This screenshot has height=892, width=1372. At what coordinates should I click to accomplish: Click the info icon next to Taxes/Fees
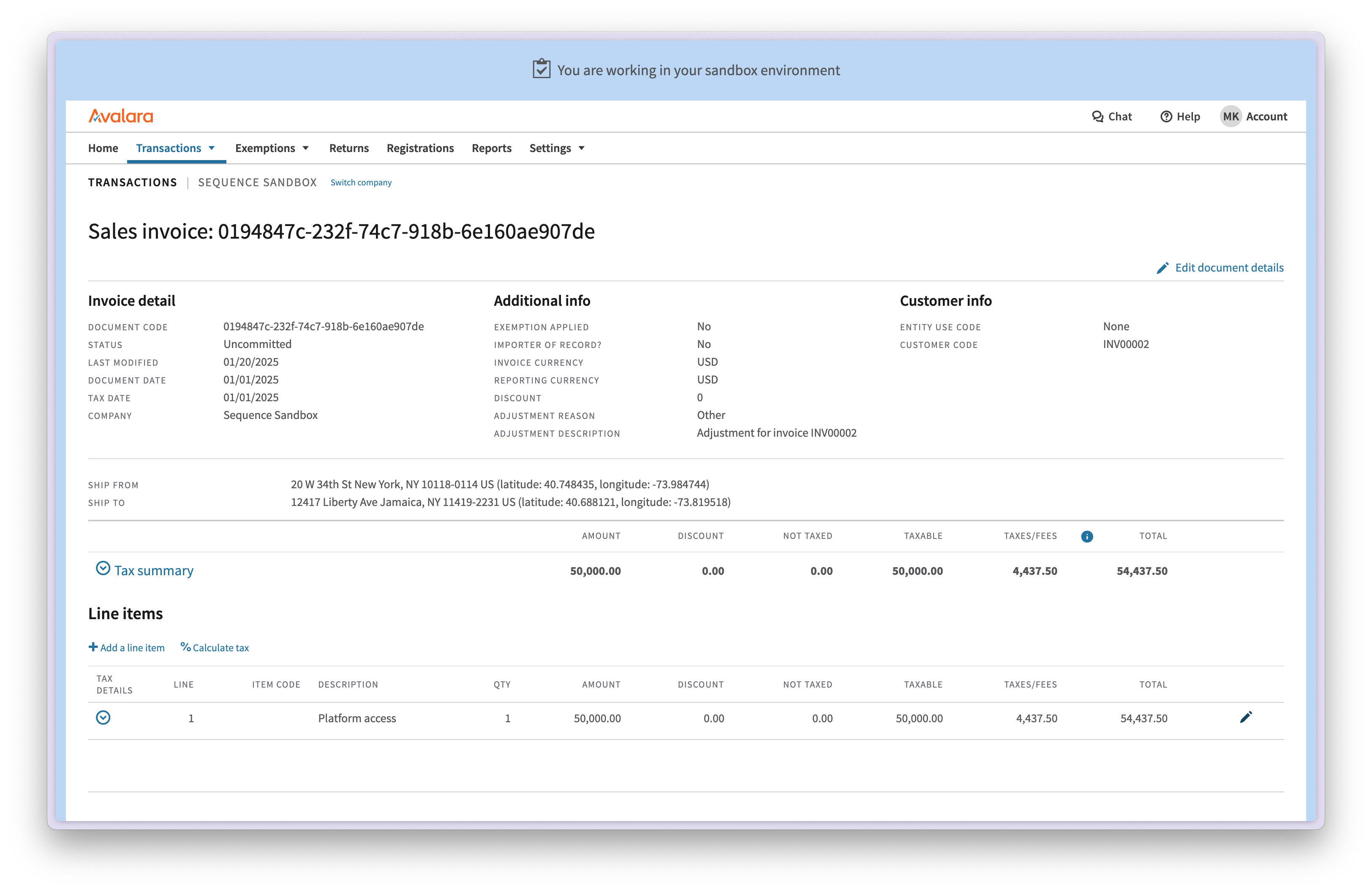[x=1088, y=536]
